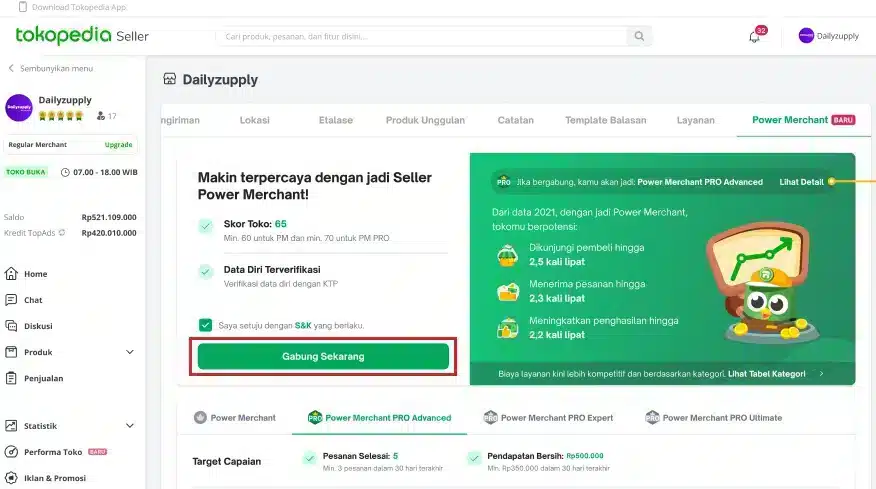Click the Gabung Sekarang button
Viewport: 876px width, 489px height.
(x=323, y=357)
